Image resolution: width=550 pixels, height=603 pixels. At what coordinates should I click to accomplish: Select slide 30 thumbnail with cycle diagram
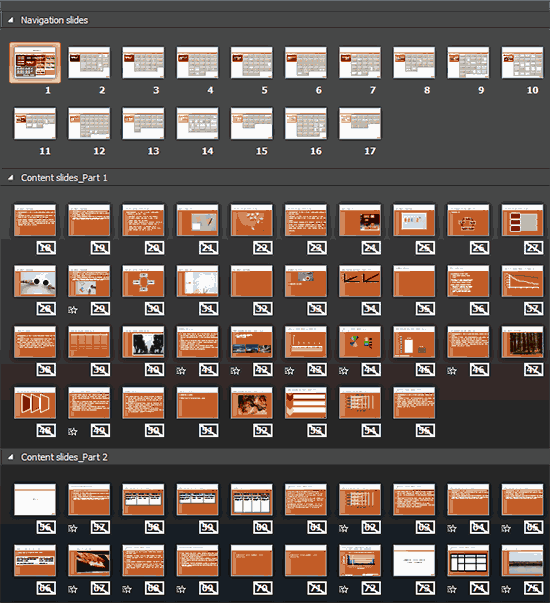coord(143,281)
